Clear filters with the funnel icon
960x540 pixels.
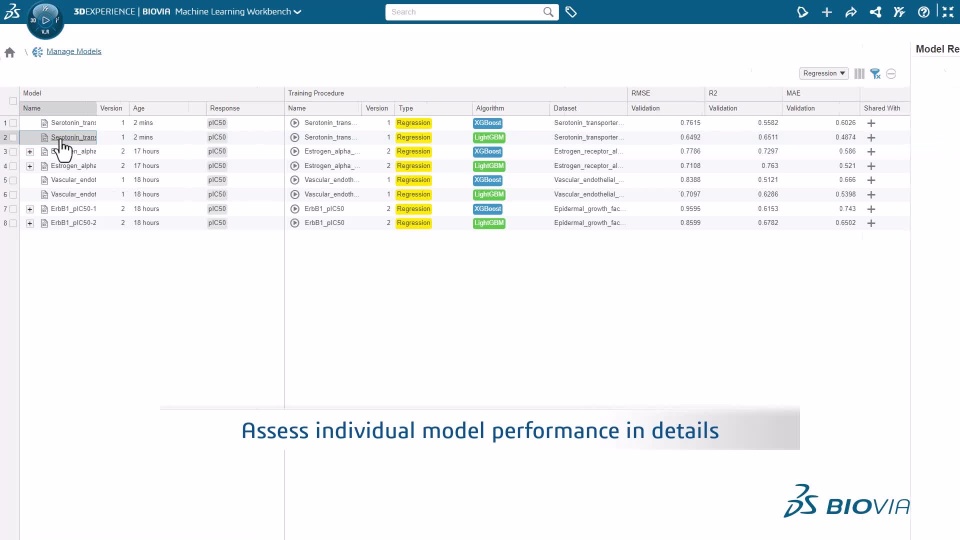(876, 73)
